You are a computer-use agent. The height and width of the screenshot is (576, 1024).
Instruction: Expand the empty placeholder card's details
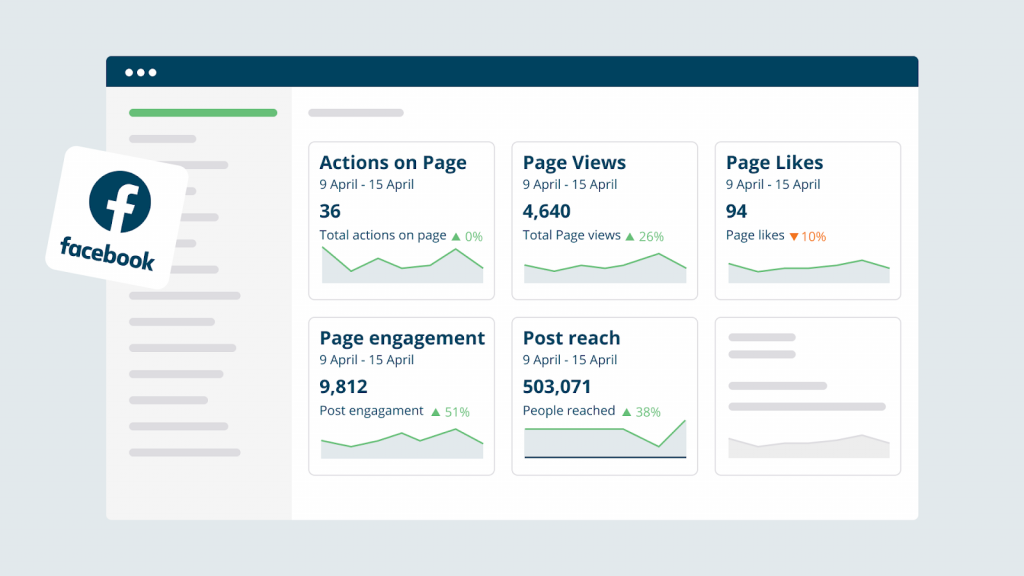[x=807, y=395]
